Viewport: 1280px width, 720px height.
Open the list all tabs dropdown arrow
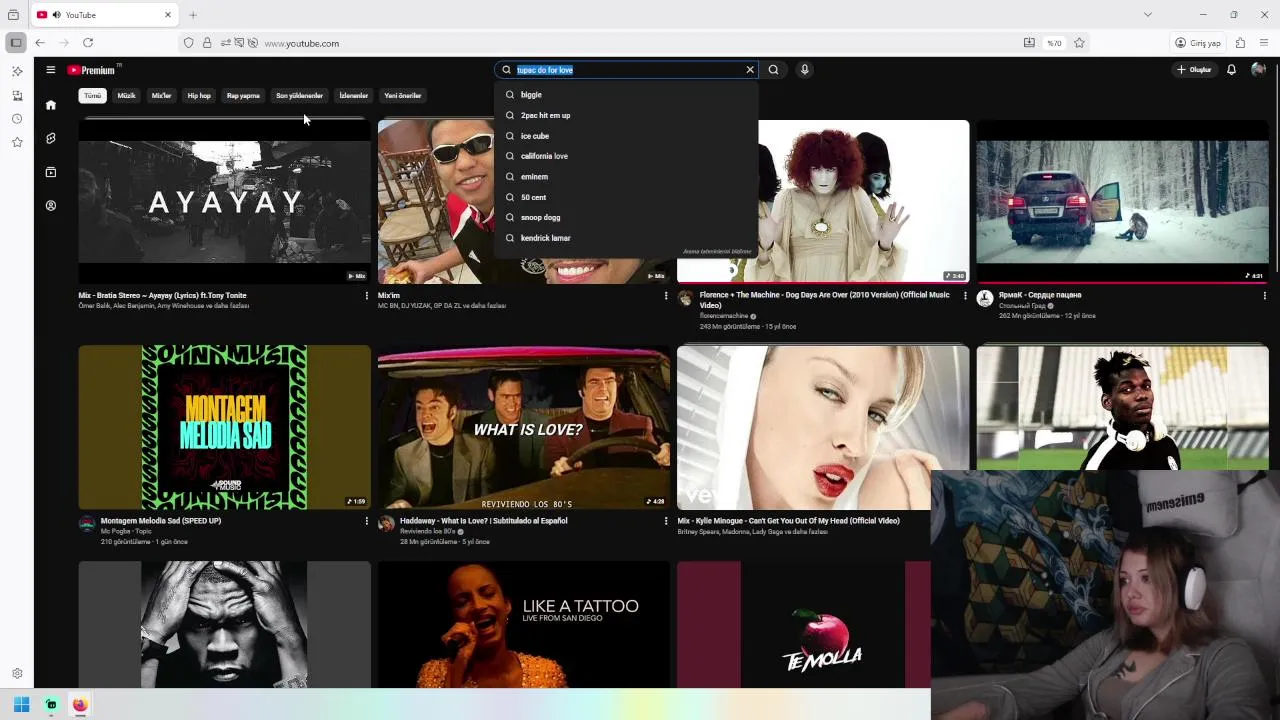point(1148,15)
